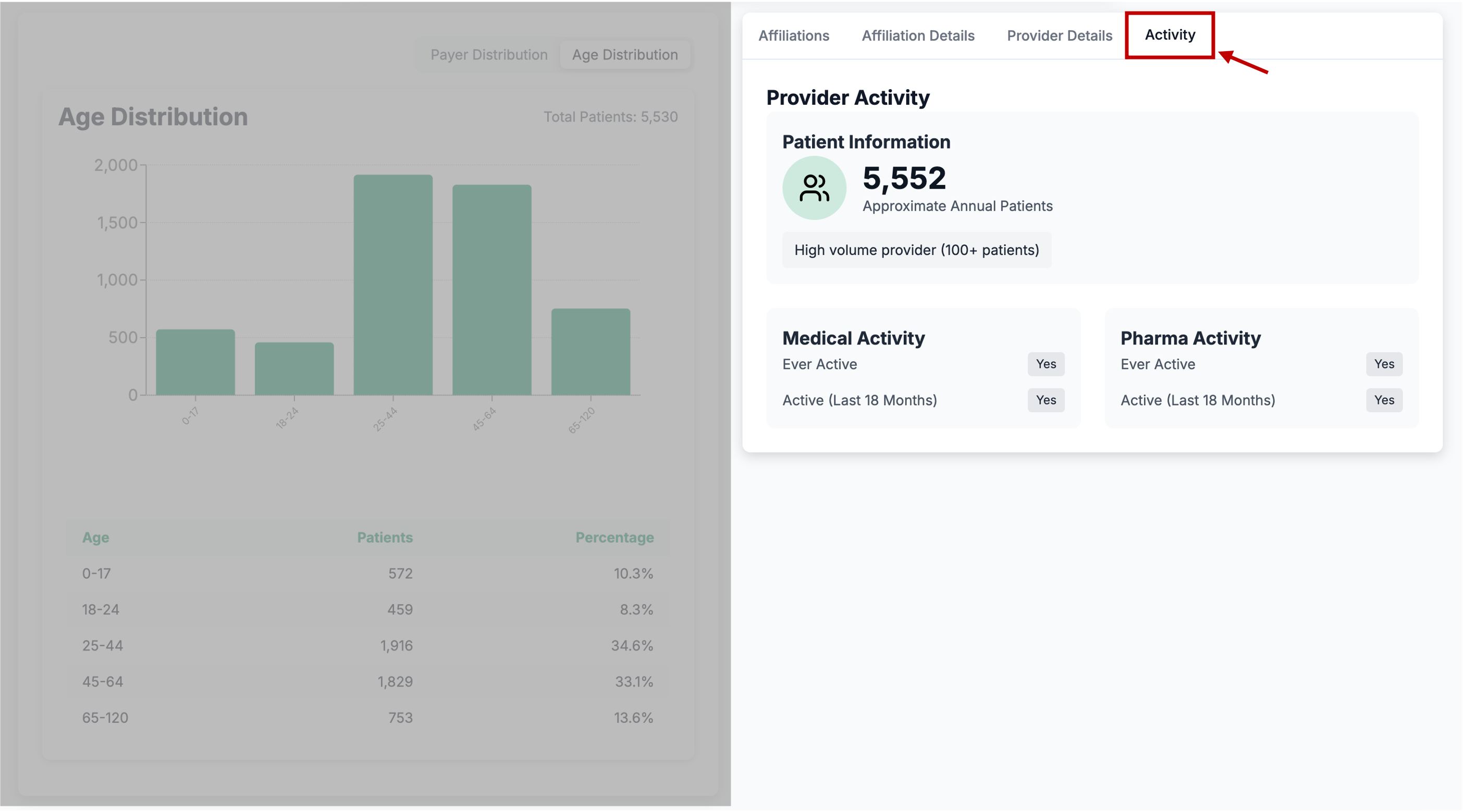1464x812 pixels.
Task: Select the Activity tab
Action: coord(1170,35)
